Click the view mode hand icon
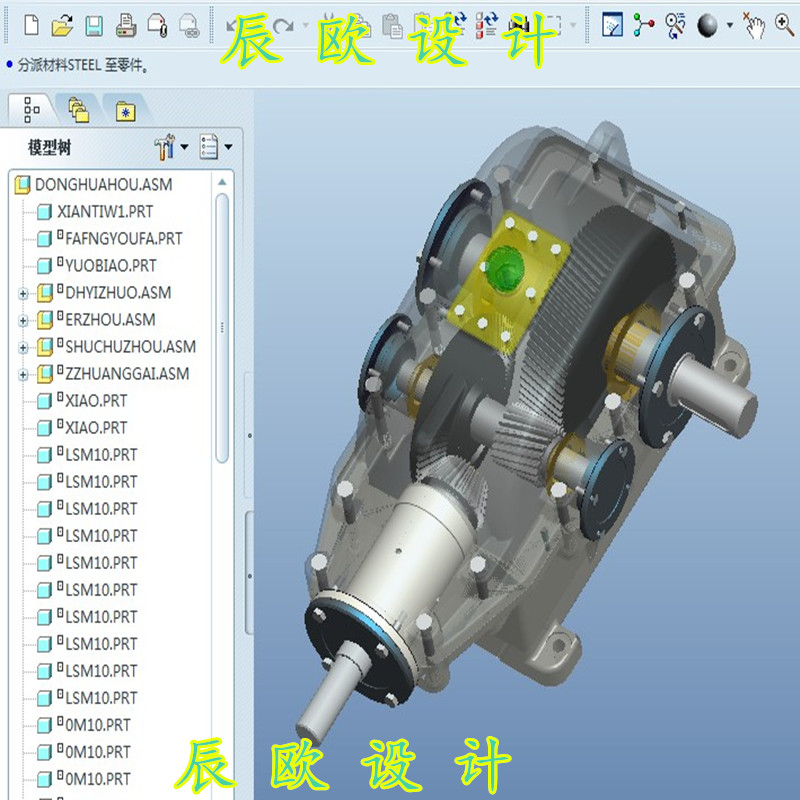800x800 pixels. [x=754, y=26]
